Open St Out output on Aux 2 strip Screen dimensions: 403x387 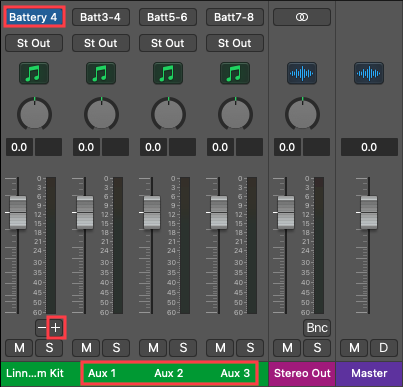pyautogui.click(x=168, y=43)
